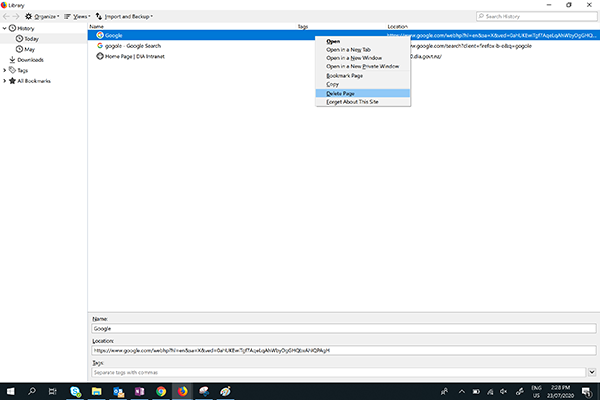
Task: Open taskbar search magnifier
Action: pos(32,391)
